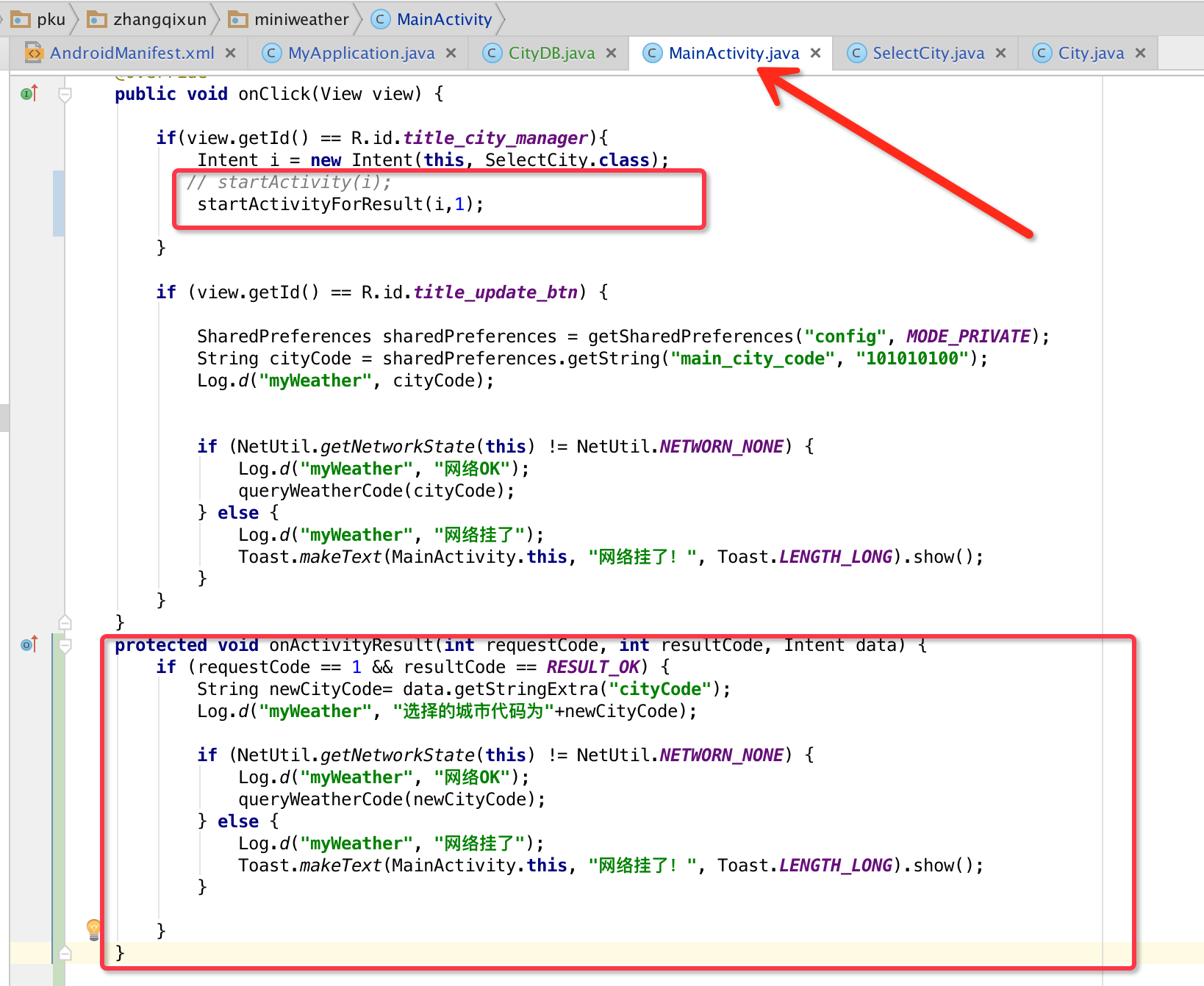
Task: Select the City.java tab
Action: 1090,53
